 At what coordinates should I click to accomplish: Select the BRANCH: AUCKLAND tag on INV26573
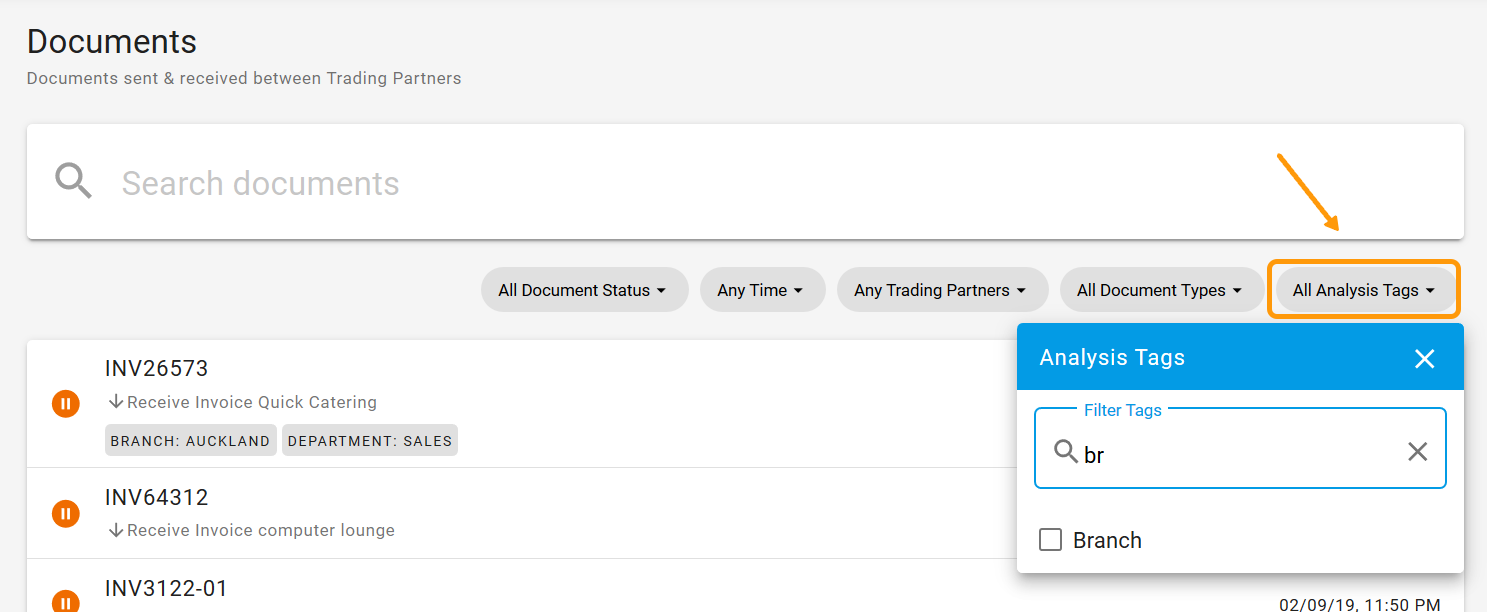(190, 440)
